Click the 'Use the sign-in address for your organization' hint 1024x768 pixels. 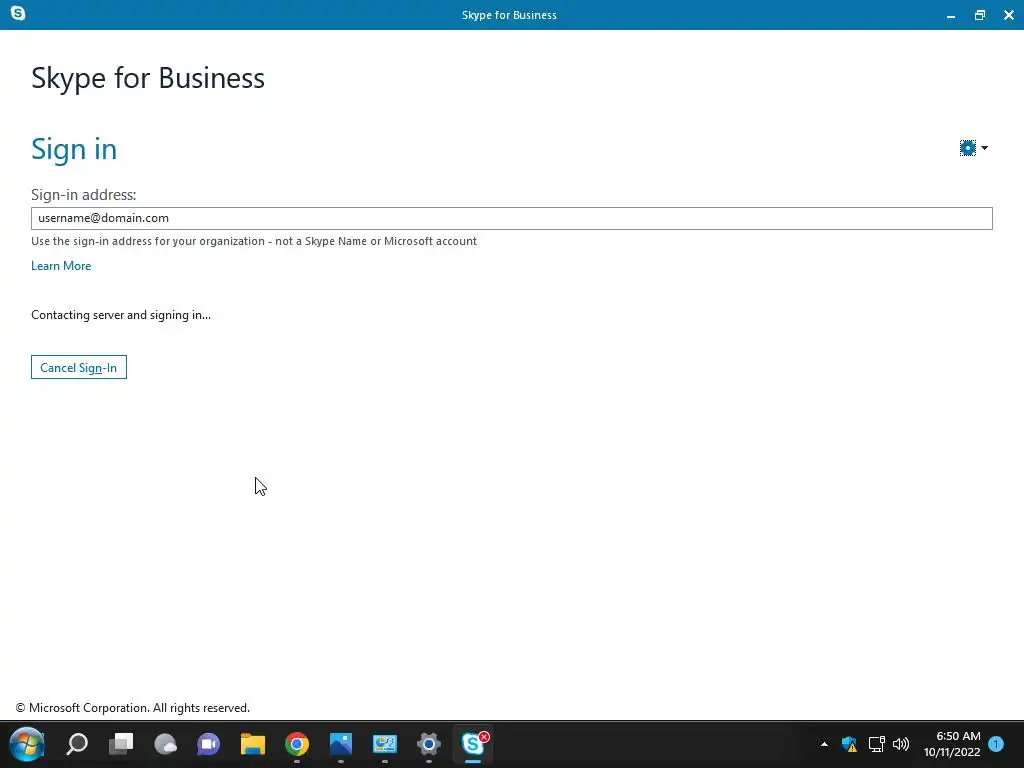coord(254,241)
